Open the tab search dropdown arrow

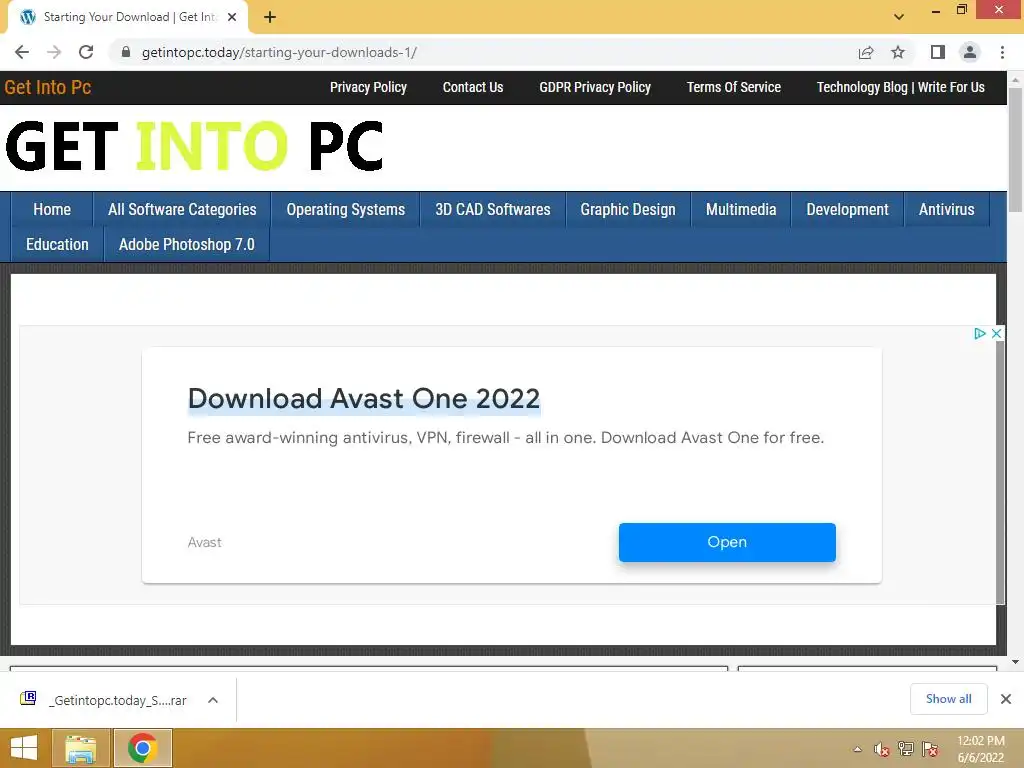pos(899,17)
